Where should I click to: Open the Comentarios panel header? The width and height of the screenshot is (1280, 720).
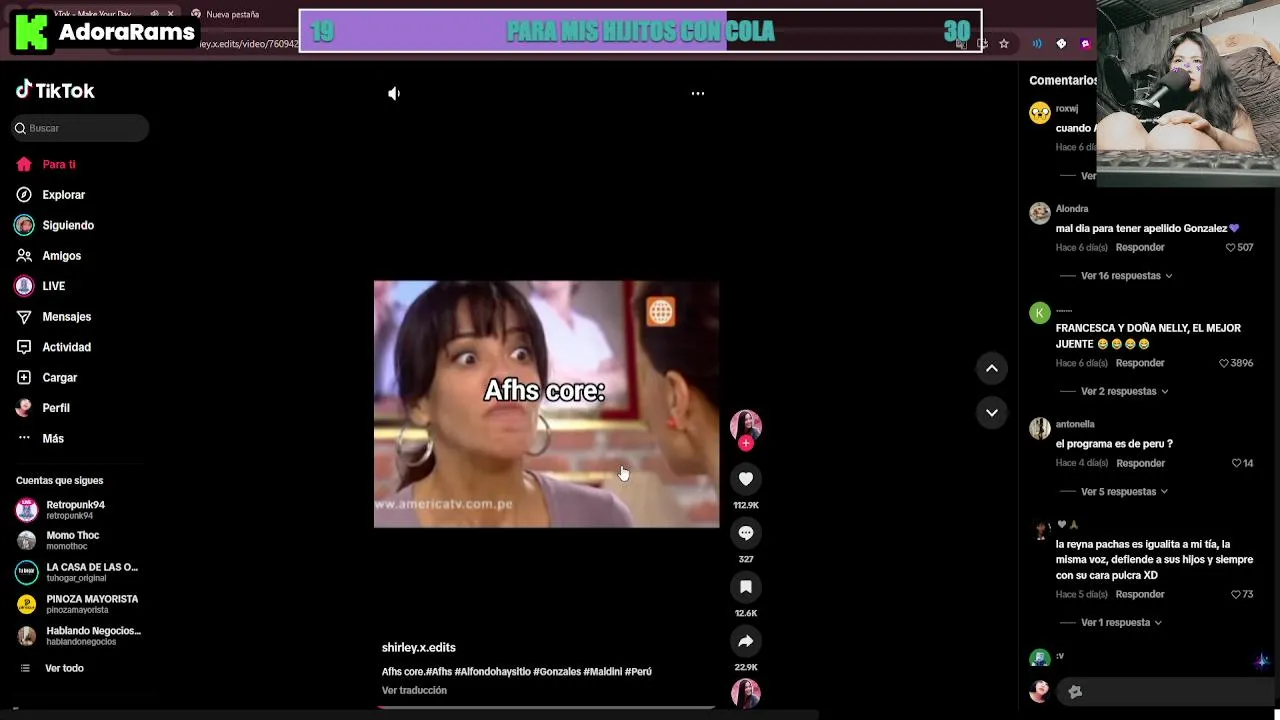pos(1063,80)
